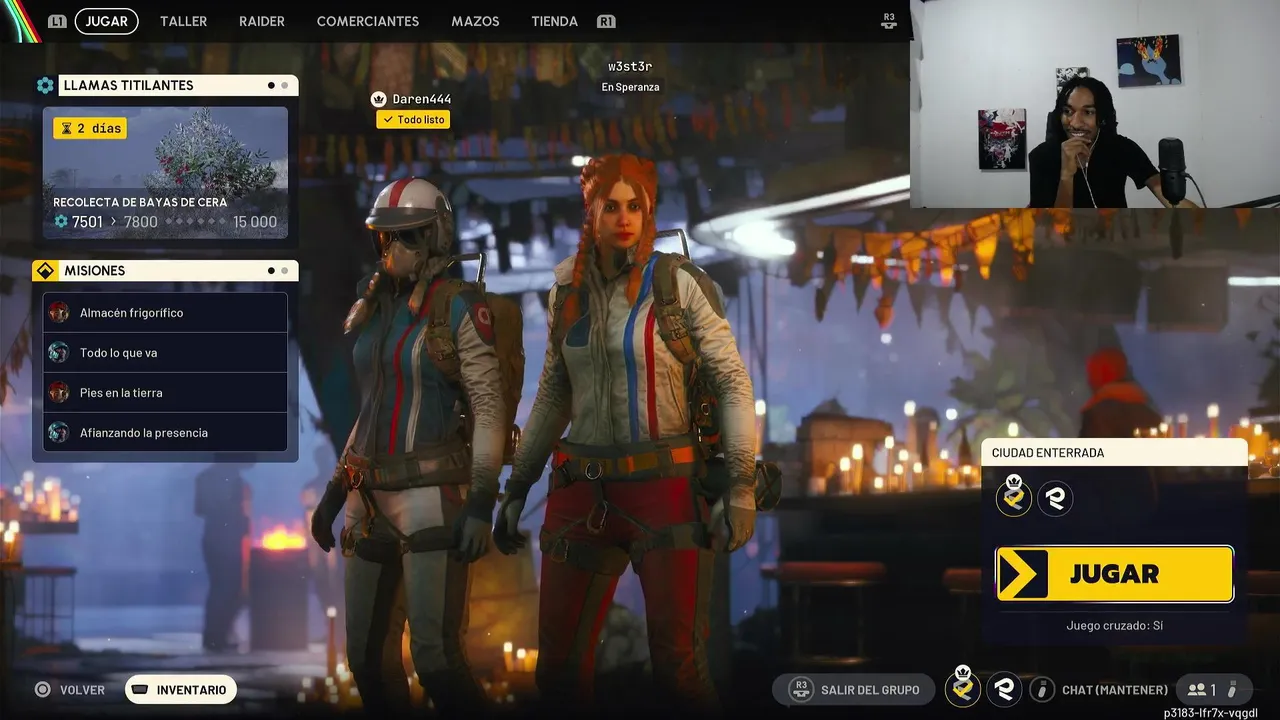Leave the party with SALIR DEL GRUPO

(854, 689)
